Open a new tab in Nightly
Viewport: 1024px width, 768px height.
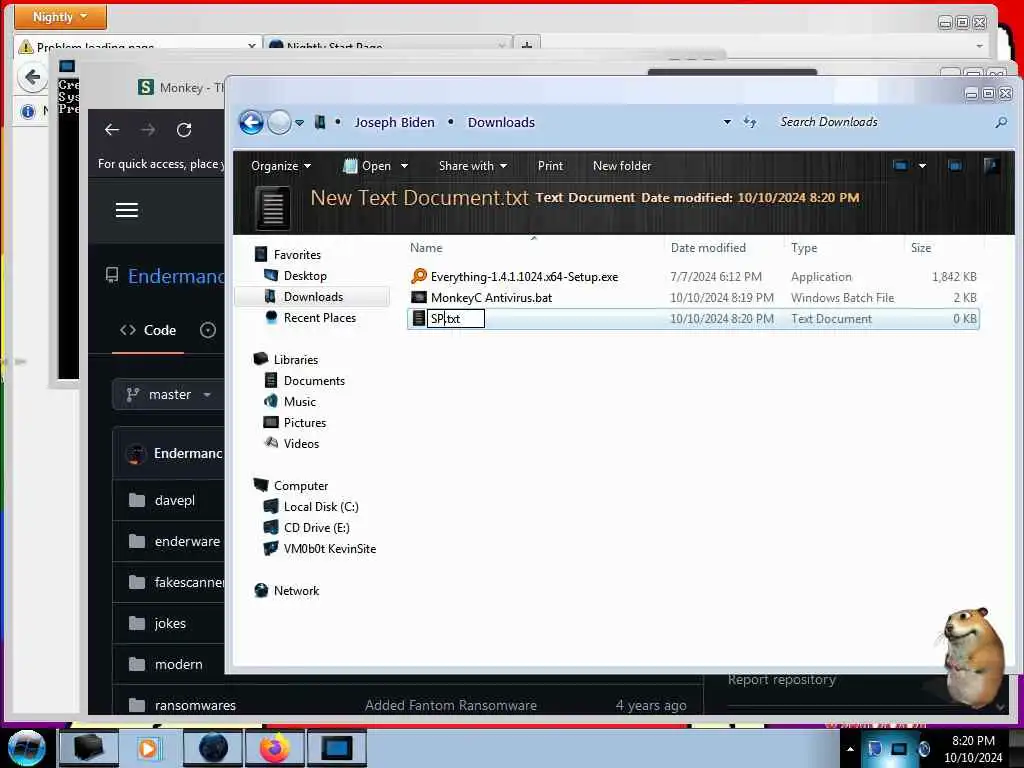[526, 46]
